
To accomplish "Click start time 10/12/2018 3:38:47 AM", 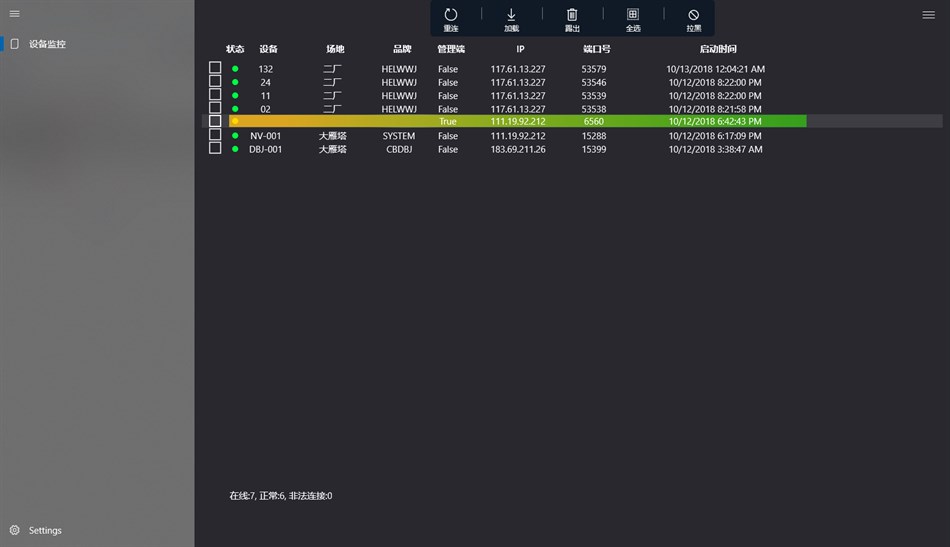I will [716, 149].
